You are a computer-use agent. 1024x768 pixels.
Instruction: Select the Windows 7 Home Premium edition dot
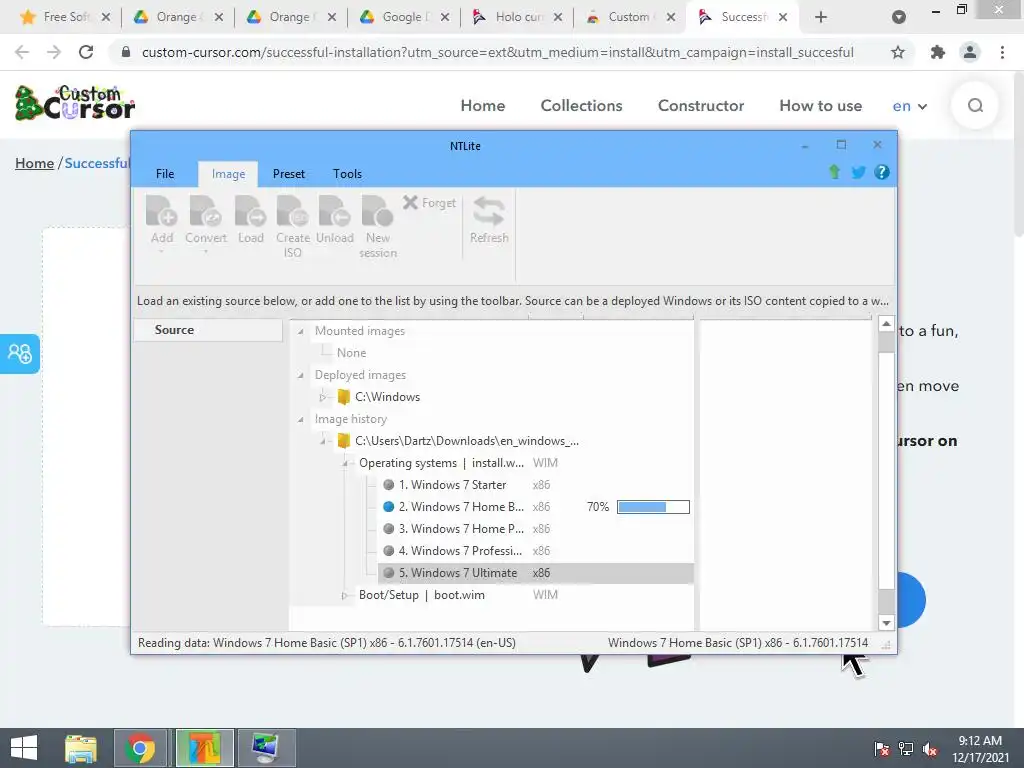point(389,528)
